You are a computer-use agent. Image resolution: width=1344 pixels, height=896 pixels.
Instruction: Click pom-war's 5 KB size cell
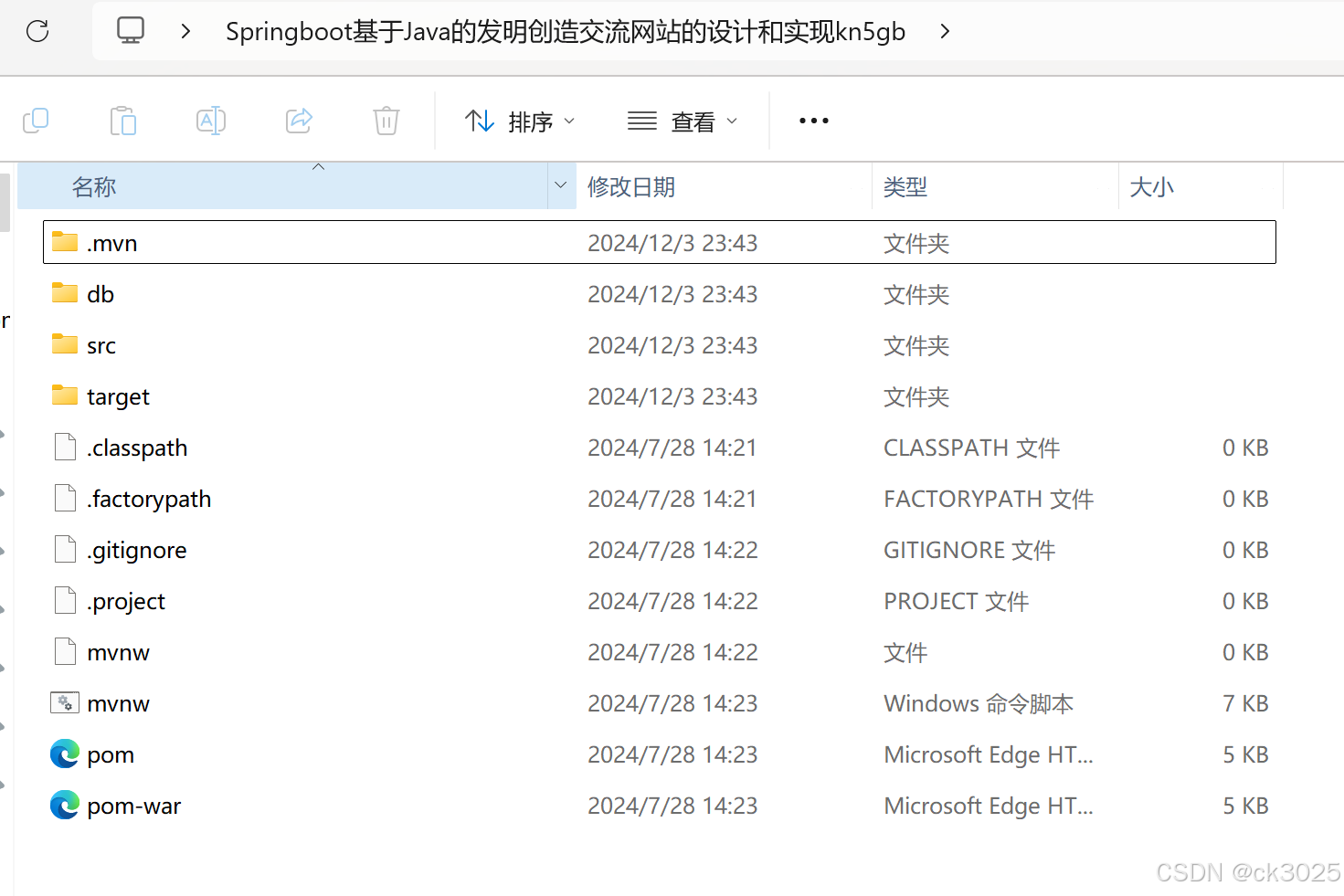1246,806
